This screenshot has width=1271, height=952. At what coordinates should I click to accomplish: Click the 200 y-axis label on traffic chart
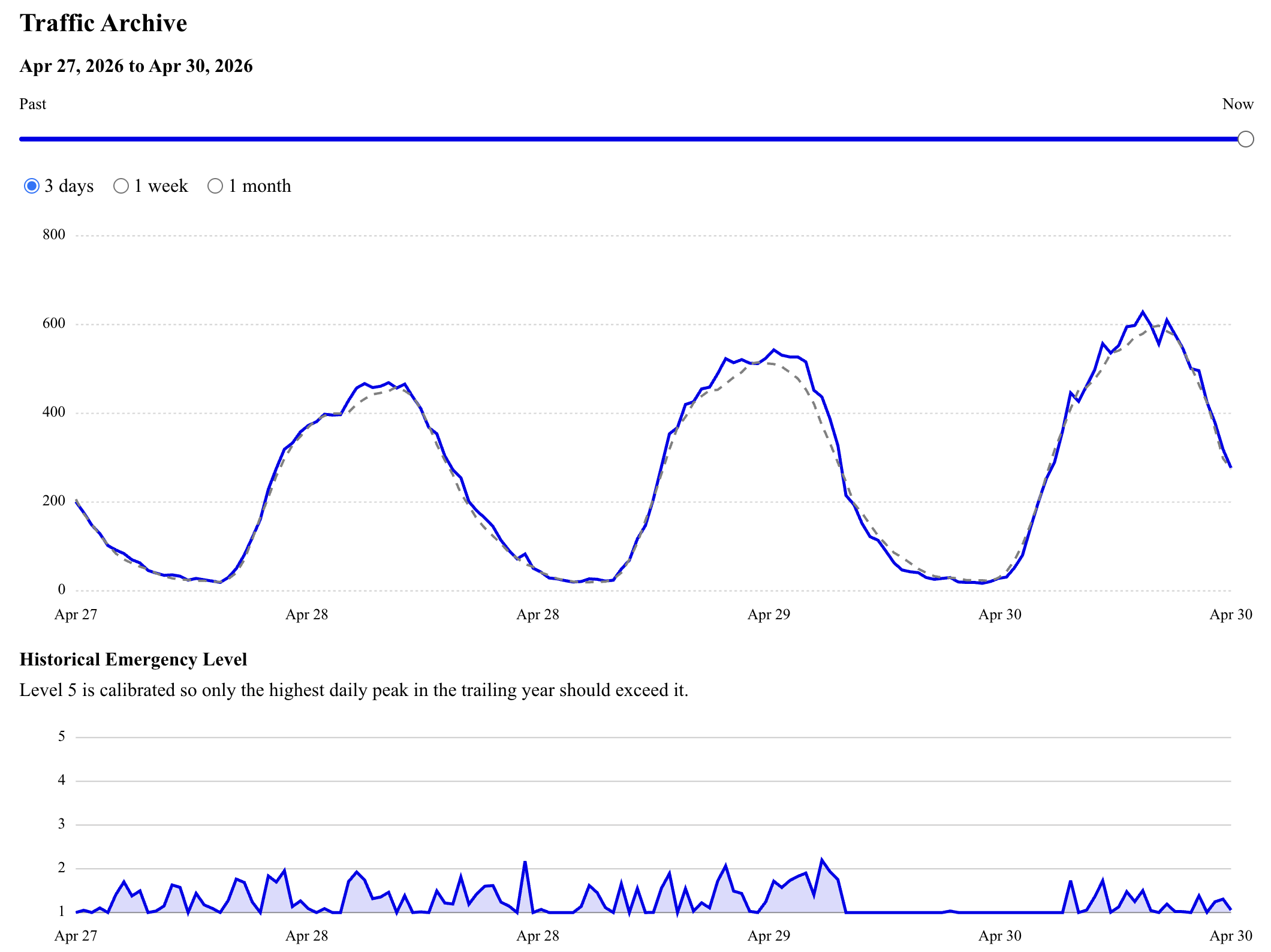tap(54, 501)
